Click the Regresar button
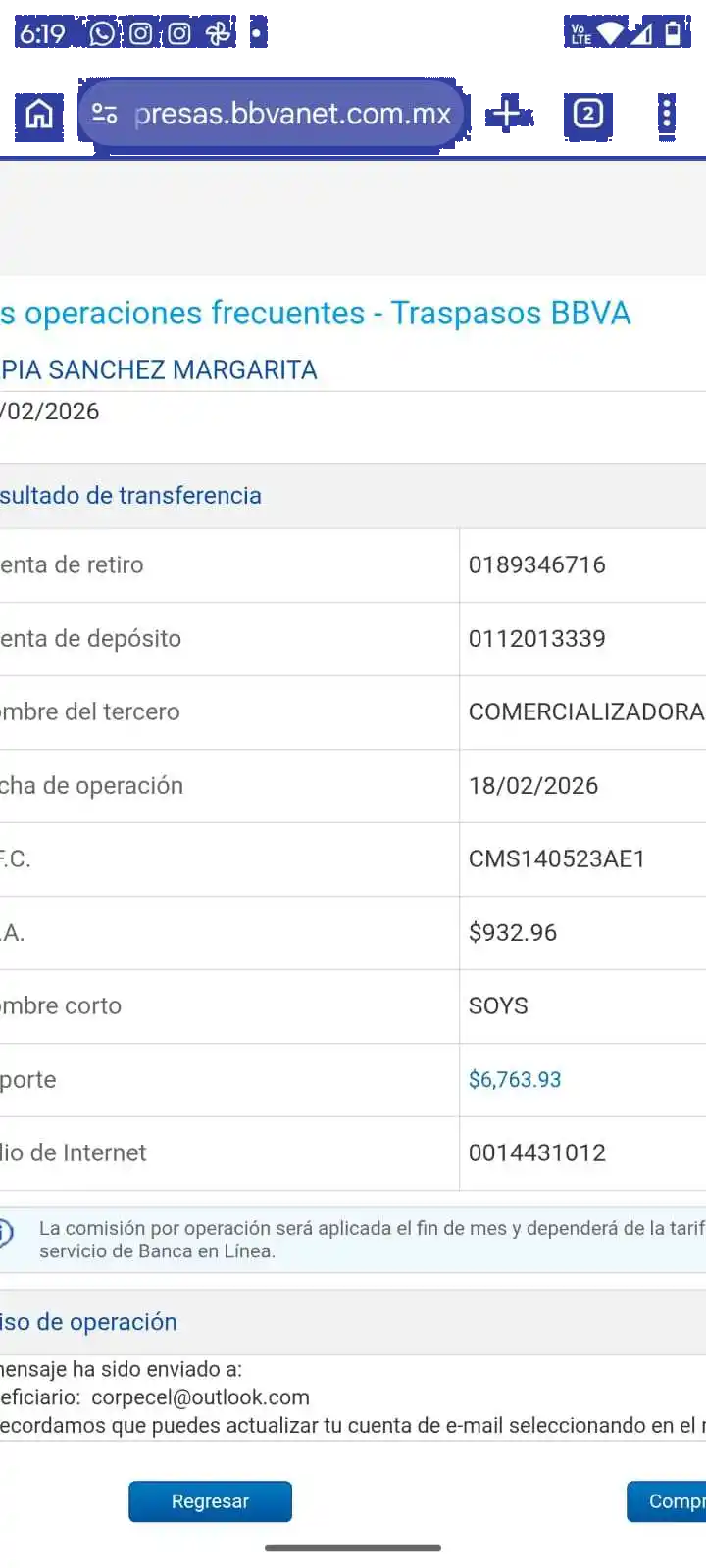 [210, 1501]
